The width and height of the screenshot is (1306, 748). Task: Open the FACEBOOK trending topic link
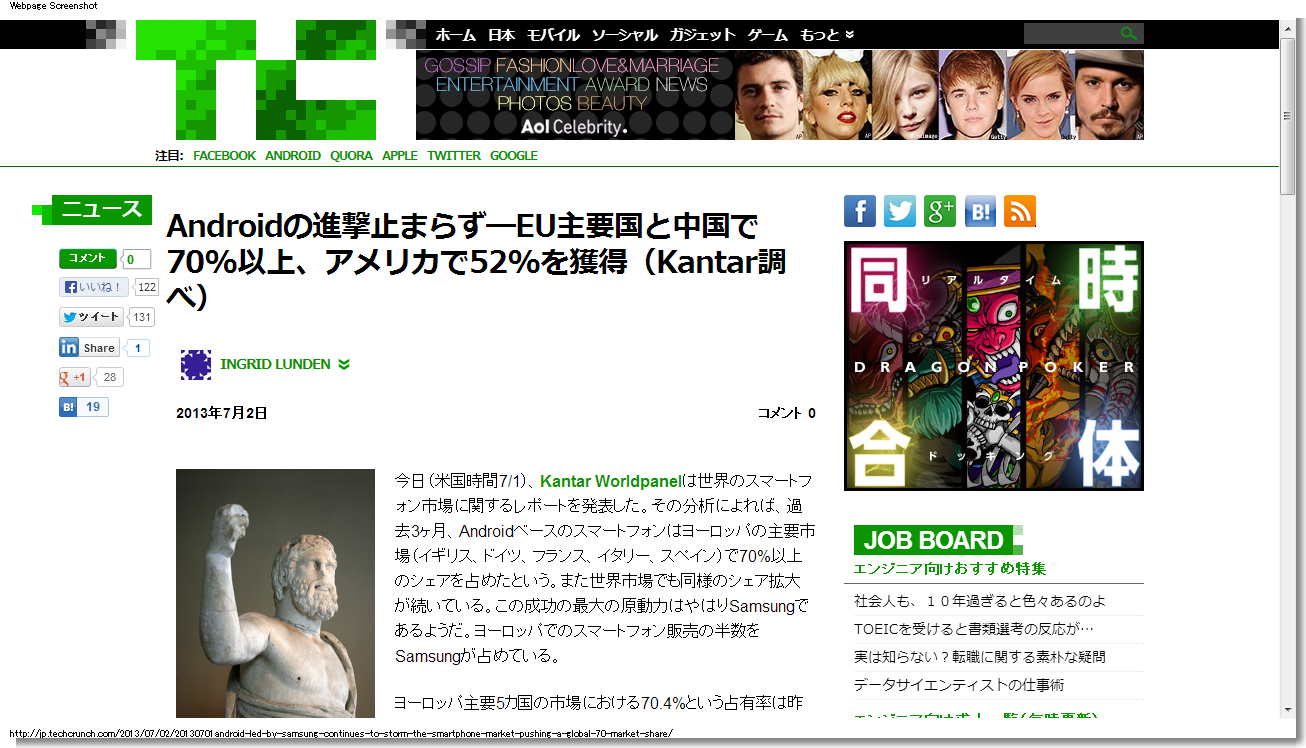tap(224, 155)
